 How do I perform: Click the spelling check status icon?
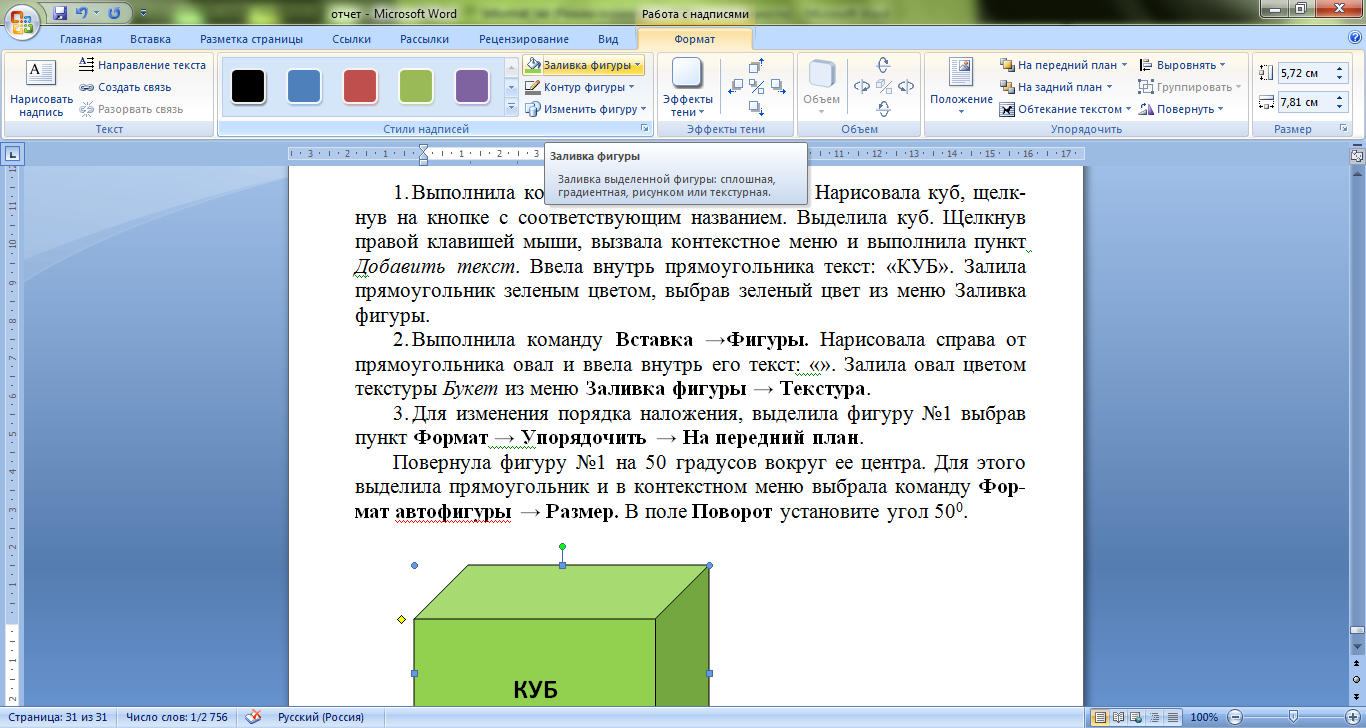pyautogui.click(x=254, y=717)
